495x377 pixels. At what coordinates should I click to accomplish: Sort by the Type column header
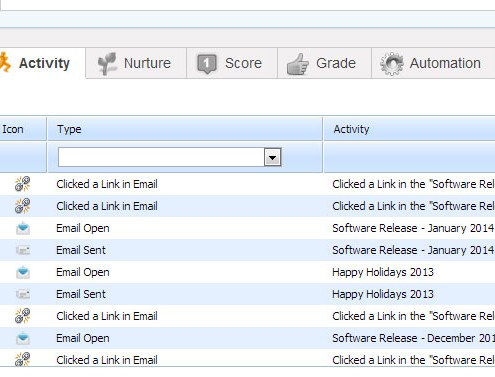185,129
